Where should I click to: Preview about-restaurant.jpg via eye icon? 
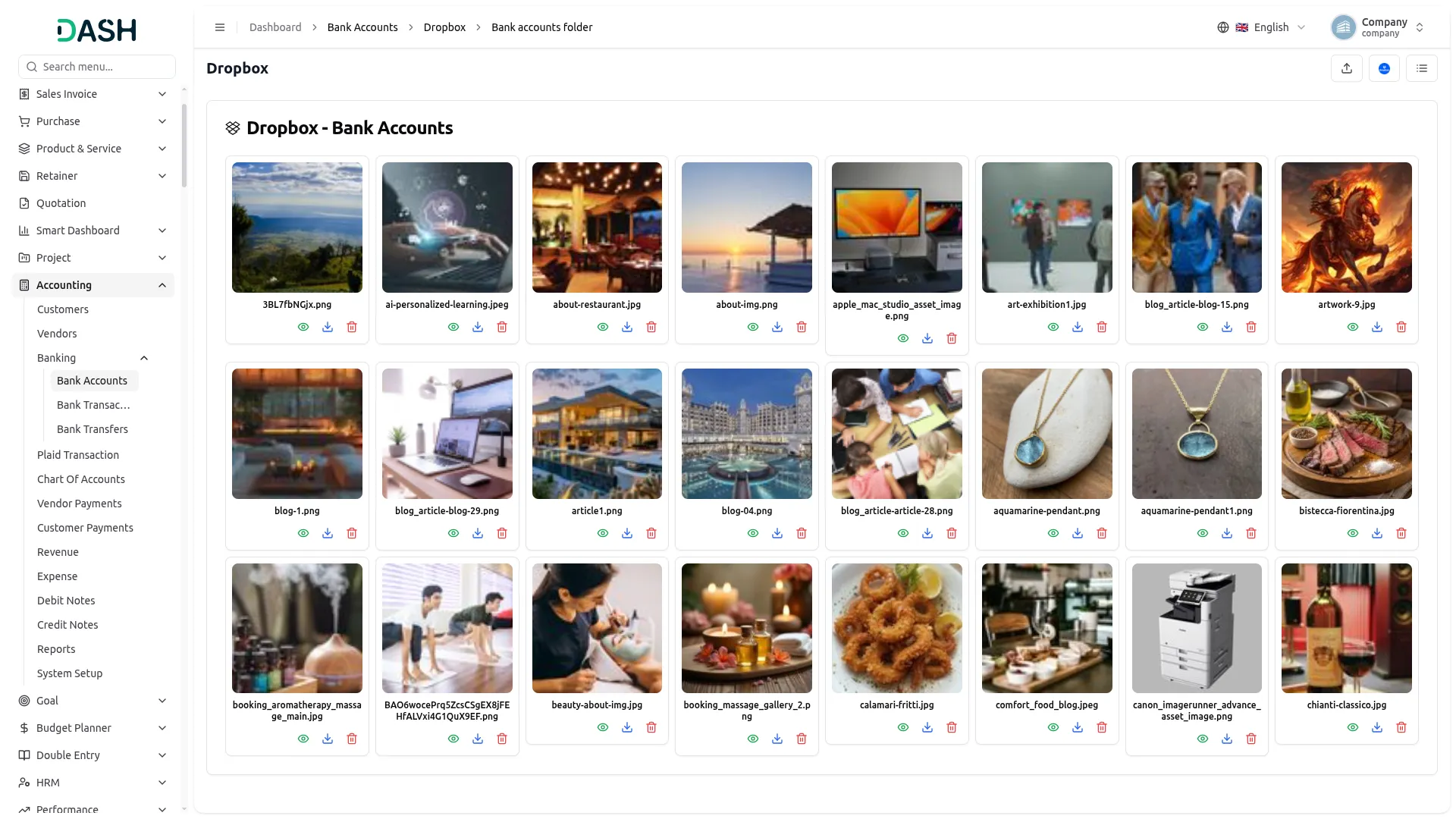point(603,327)
